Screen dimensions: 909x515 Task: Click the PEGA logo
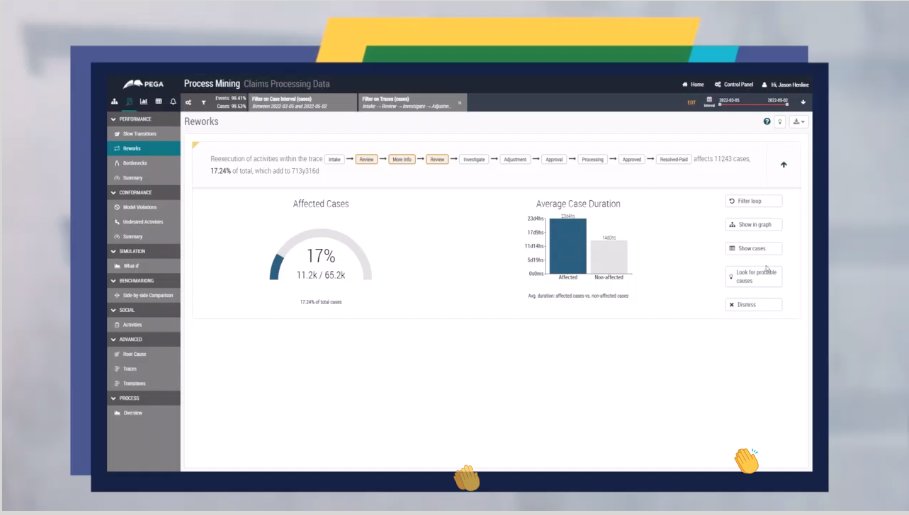coord(143,84)
